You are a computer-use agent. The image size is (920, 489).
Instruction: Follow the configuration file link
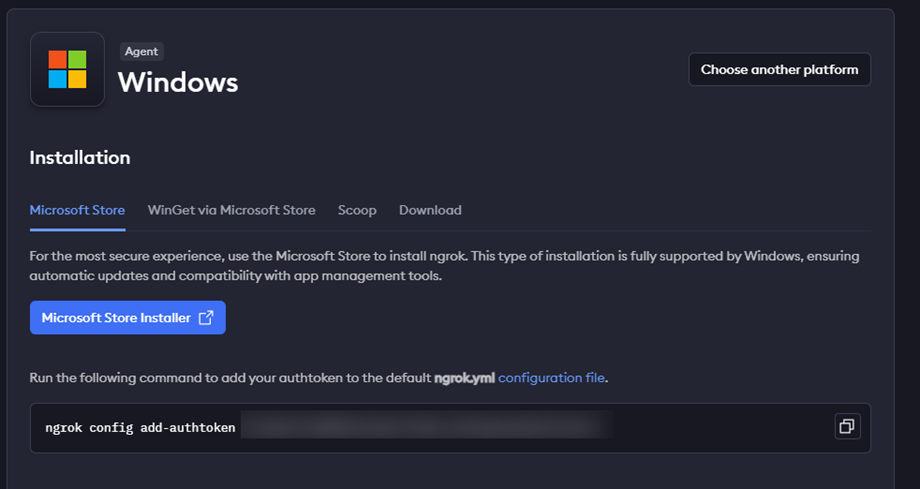pos(551,378)
